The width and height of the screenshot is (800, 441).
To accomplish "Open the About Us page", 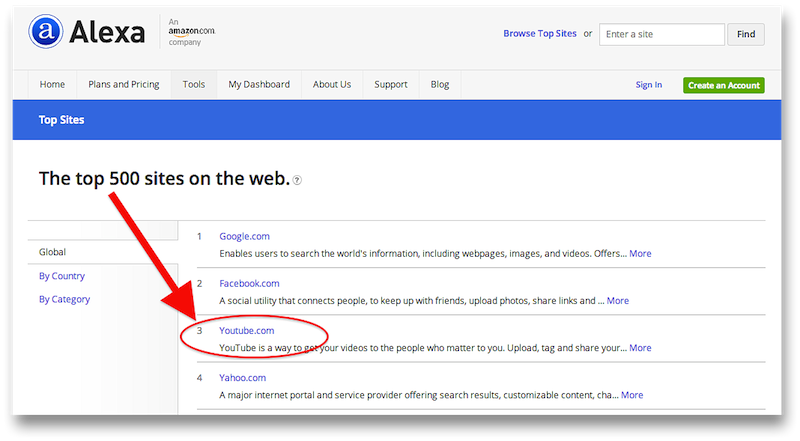I will pos(332,84).
